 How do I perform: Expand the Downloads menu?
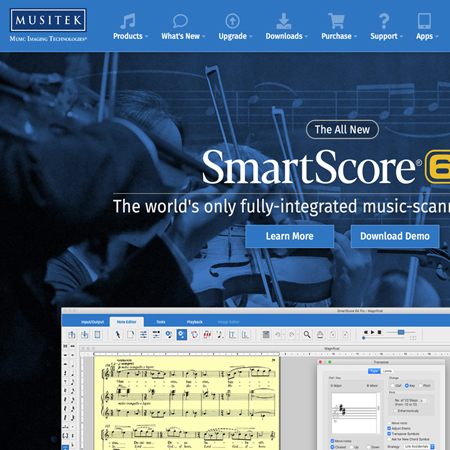pyautogui.click(x=286, y=27)
